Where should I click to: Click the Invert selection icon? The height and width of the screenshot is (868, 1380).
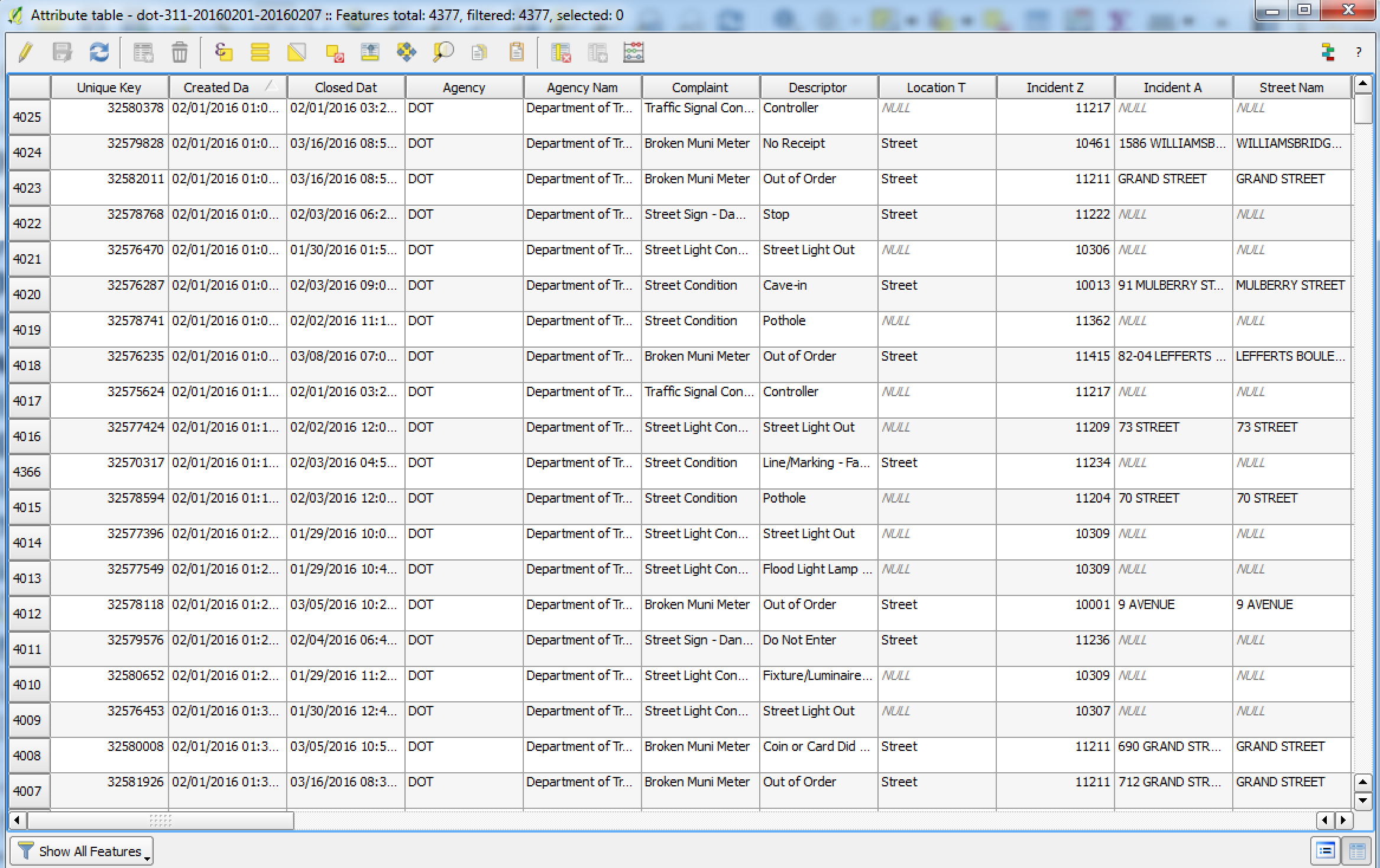[x=297, y=53]
